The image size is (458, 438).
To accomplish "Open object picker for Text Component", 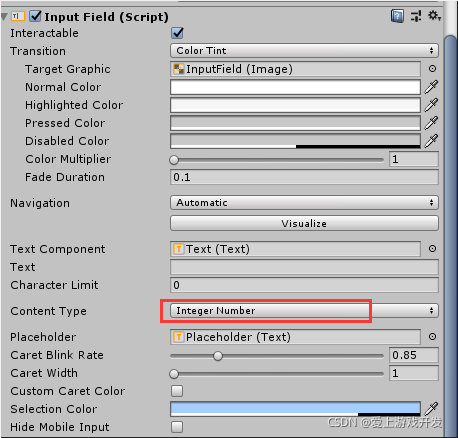I will [x=432, y=249].
